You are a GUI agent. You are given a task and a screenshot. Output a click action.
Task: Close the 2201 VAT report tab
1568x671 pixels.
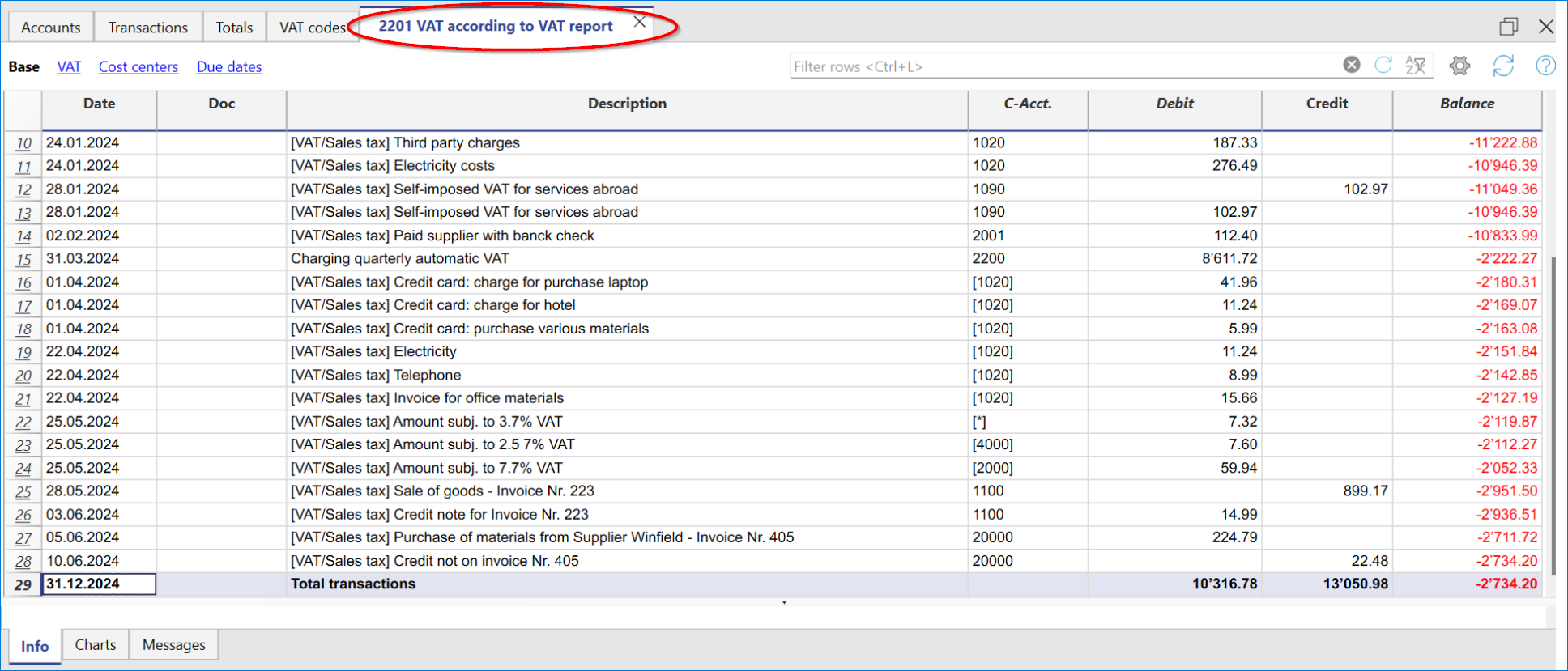pyautogui.click(x=640, y=23)
